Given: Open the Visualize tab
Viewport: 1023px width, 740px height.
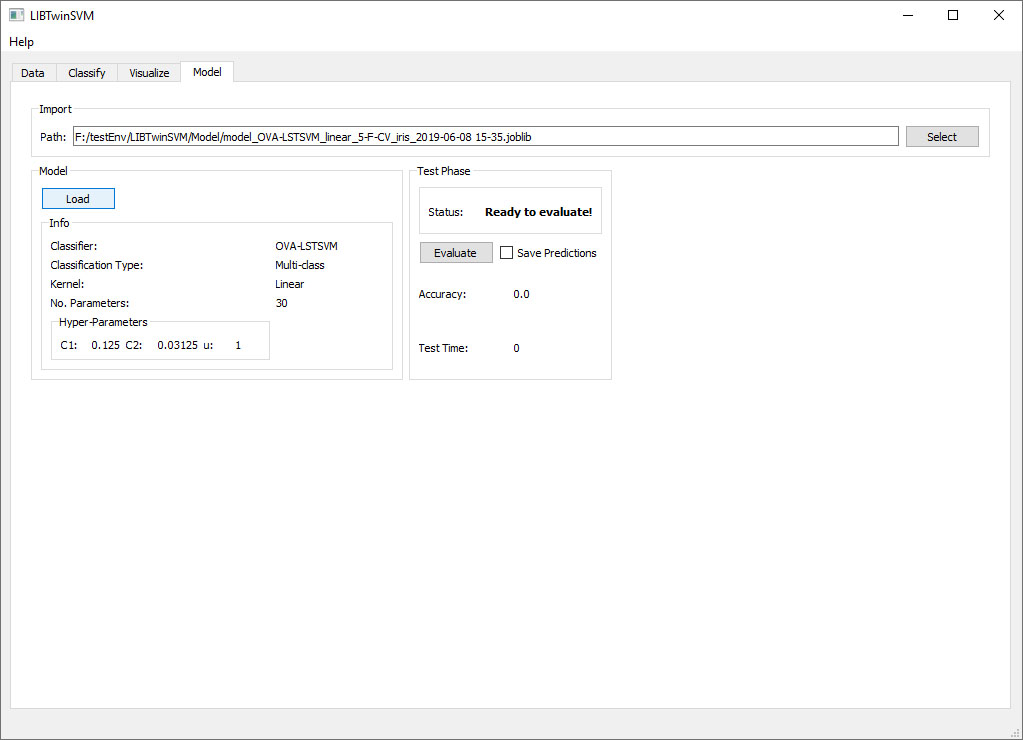Looking at the screenshot, I should point(149,72).
